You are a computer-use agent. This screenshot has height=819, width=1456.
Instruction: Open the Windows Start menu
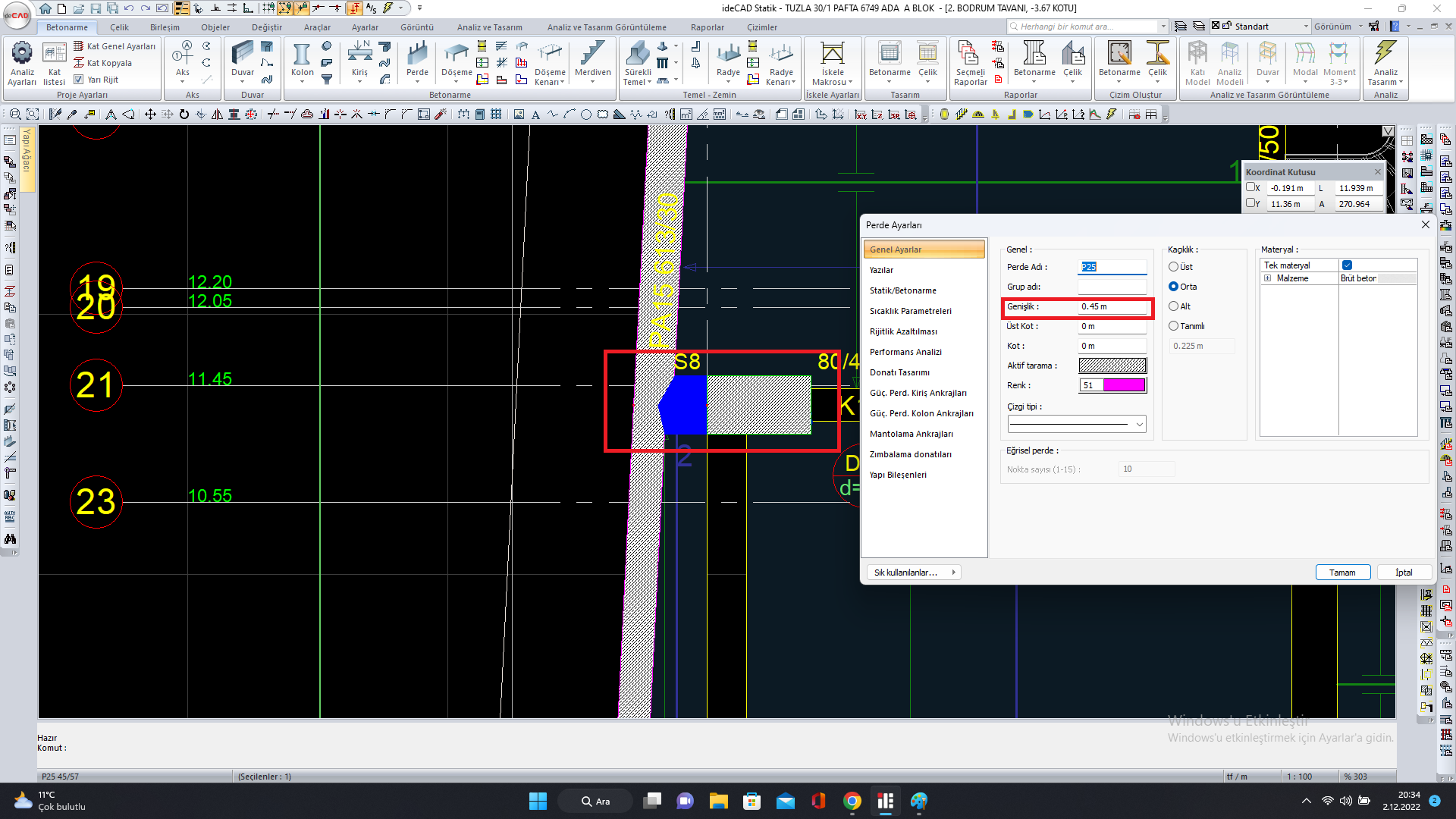click(538, 801)
